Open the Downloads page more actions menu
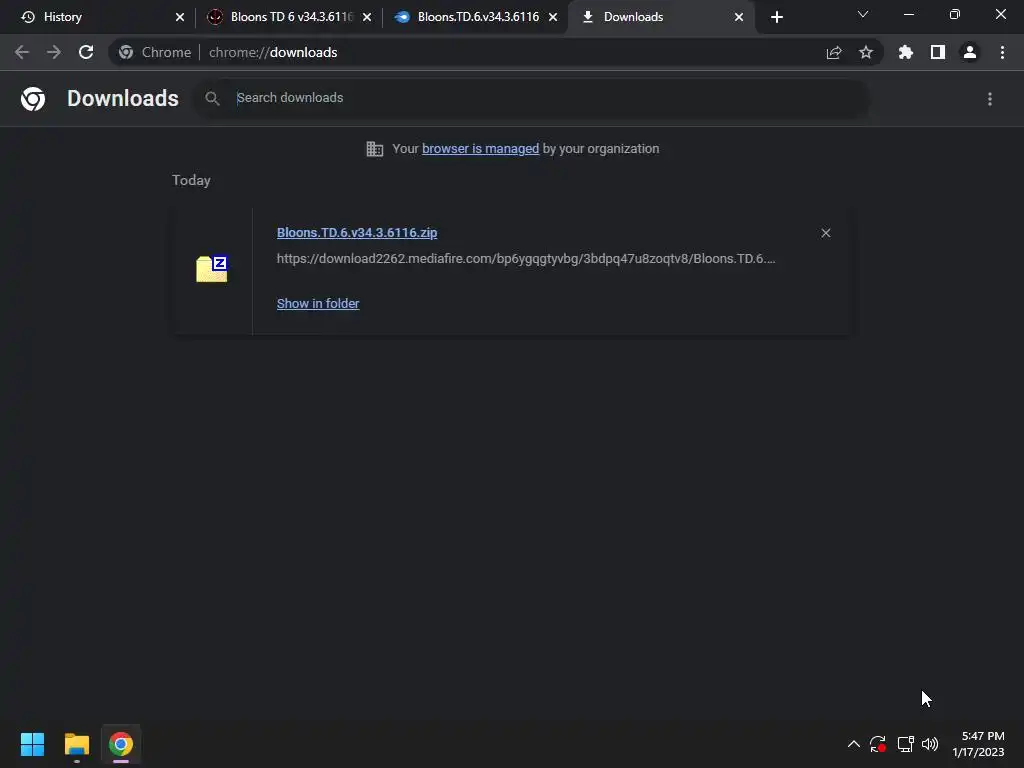This screenshot has width=1024, height=768. click(x=990, y=99)
